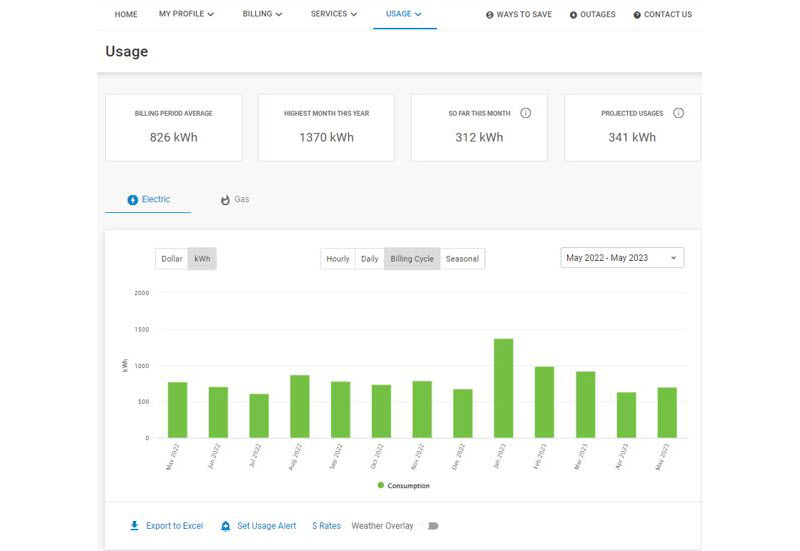Click the Set Usage Alert bell icon
The height and width of the screenshot is (551, 800).
226,526
